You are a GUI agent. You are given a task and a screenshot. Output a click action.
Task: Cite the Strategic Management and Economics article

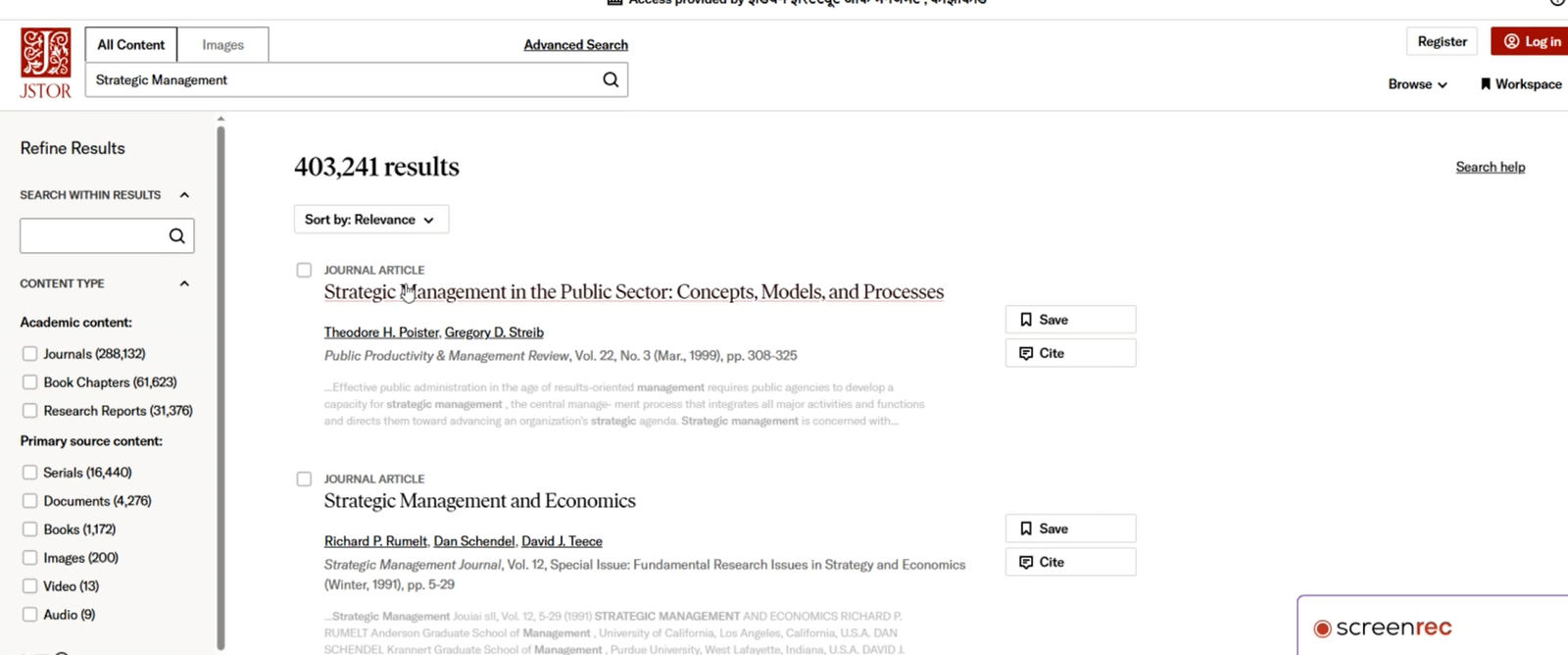pos(1070,562)
